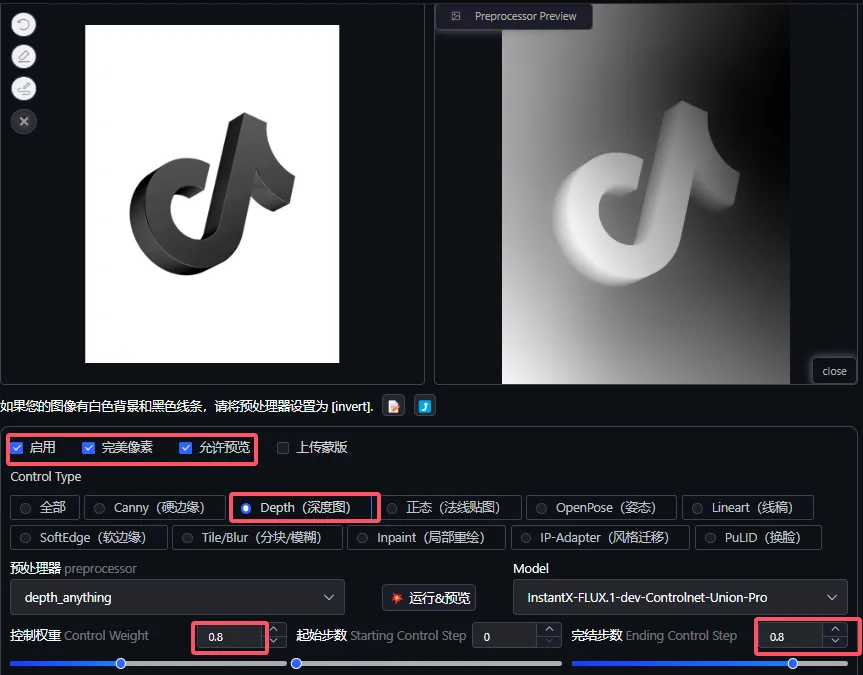Select the brush draw tool icon
Viewport: 863px width, 675px height.
(24, 89)
